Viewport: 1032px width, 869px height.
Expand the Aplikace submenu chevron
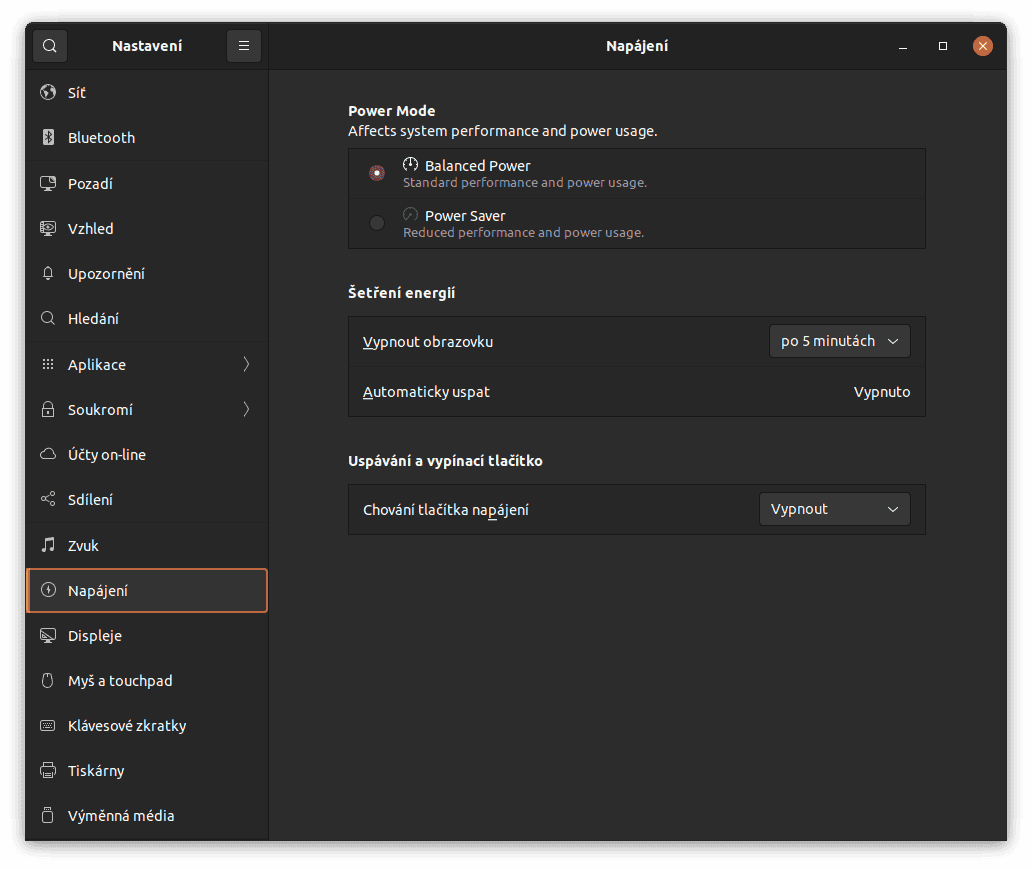click(x=246, y=365)
